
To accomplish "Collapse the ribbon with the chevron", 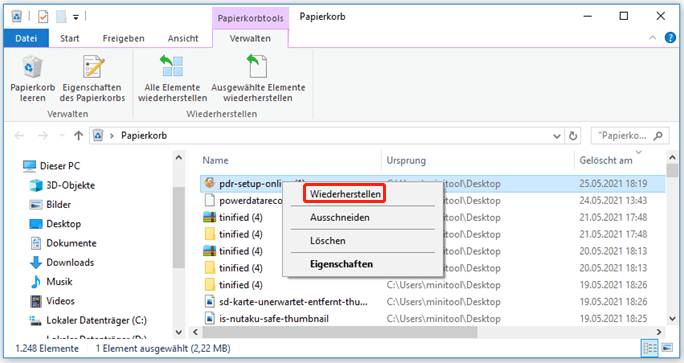I will pos(653,38).
